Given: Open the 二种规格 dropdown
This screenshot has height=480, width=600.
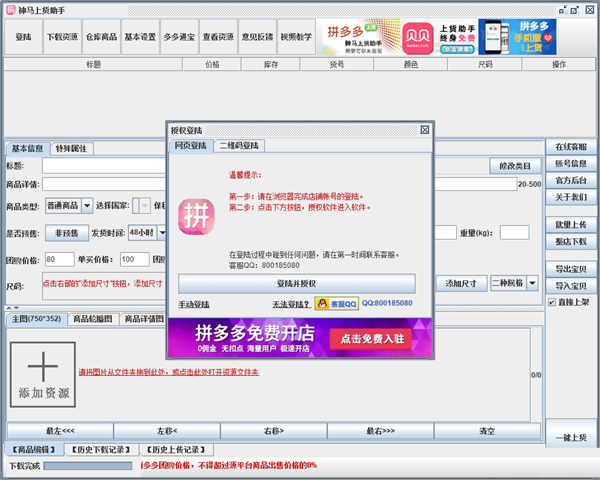Looking at the screenshot, I should coord(513,283).
